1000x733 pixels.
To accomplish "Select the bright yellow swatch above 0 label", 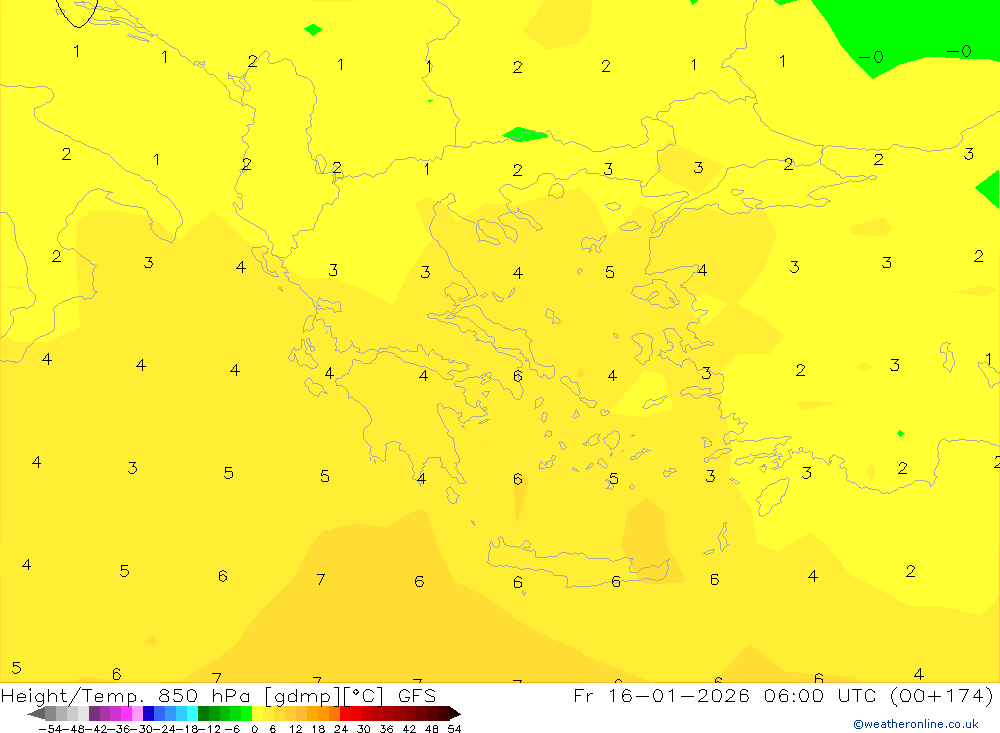I will click(x=258, y=713).
